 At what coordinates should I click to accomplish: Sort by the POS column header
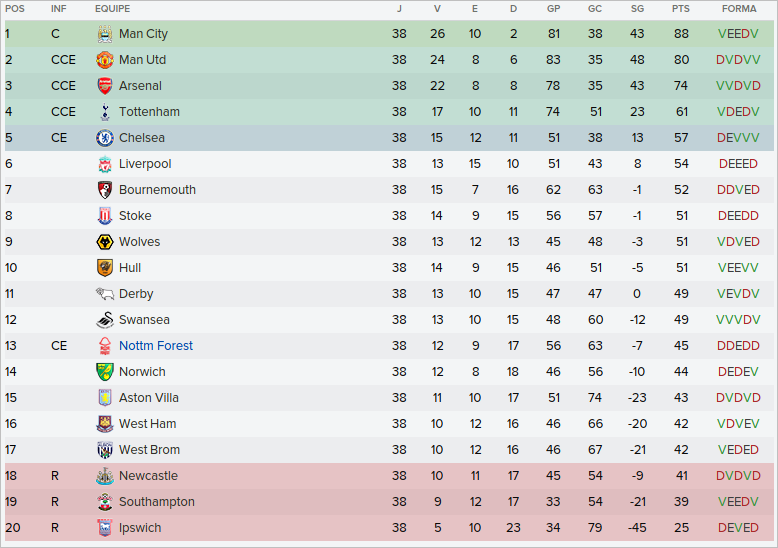[15, 8]
